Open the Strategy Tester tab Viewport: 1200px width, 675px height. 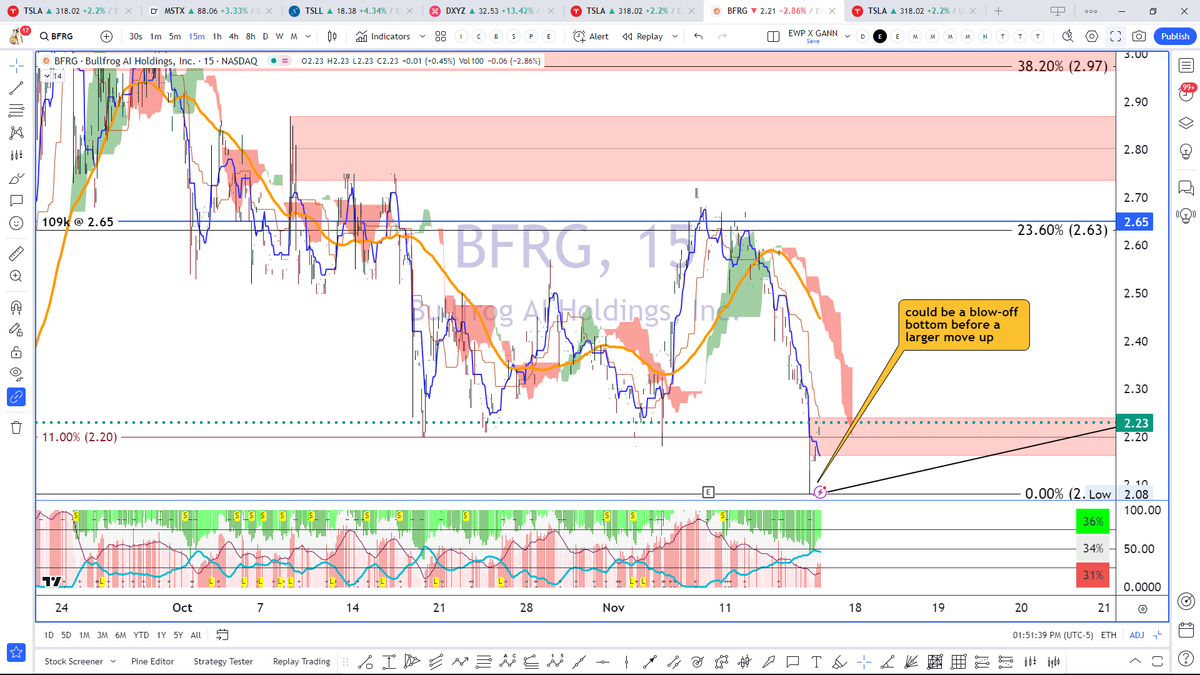tap(223, 661)
